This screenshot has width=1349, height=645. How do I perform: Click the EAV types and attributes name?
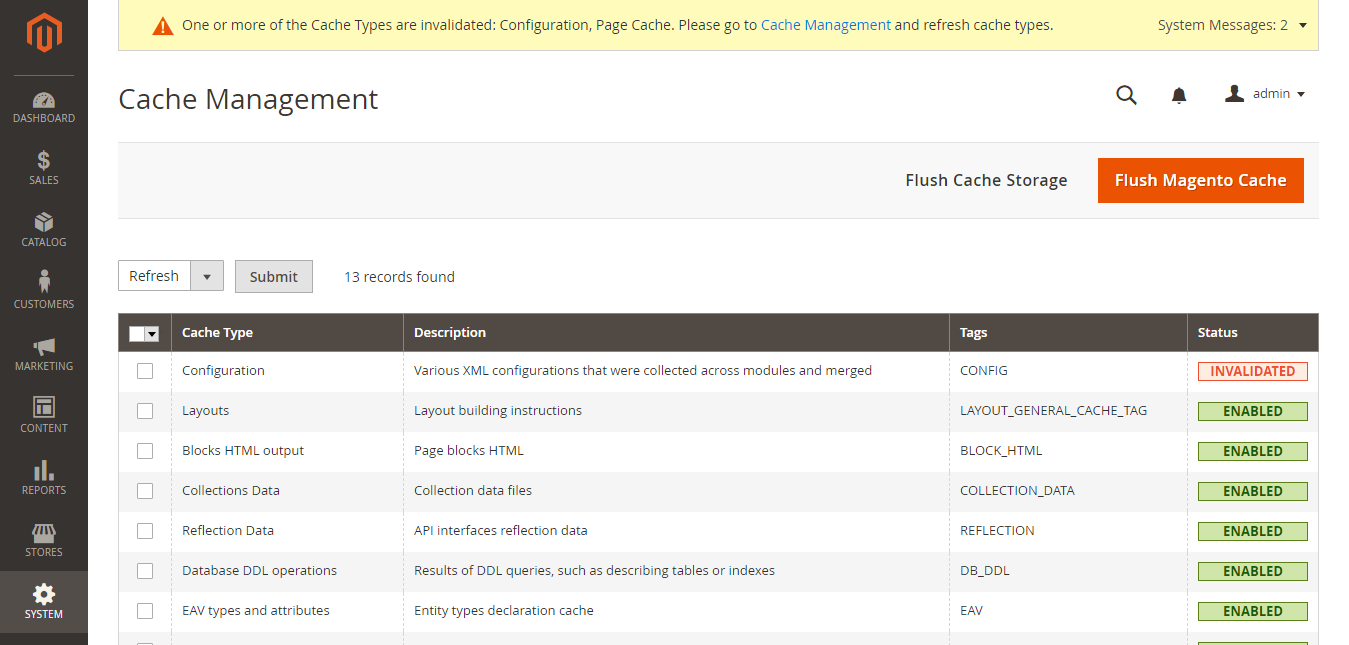(x=256, y=611)
